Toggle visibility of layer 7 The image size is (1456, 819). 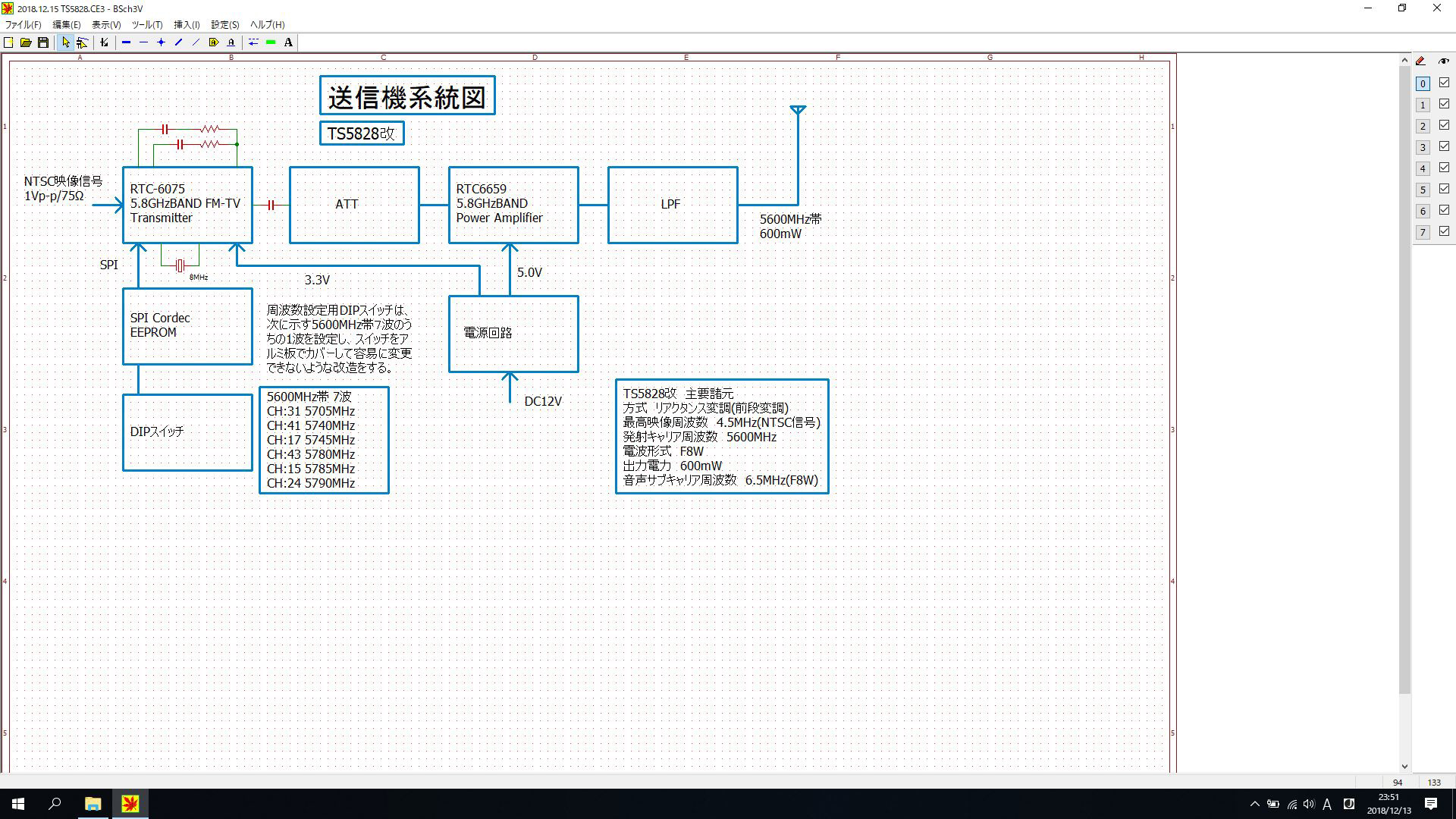1444,231
